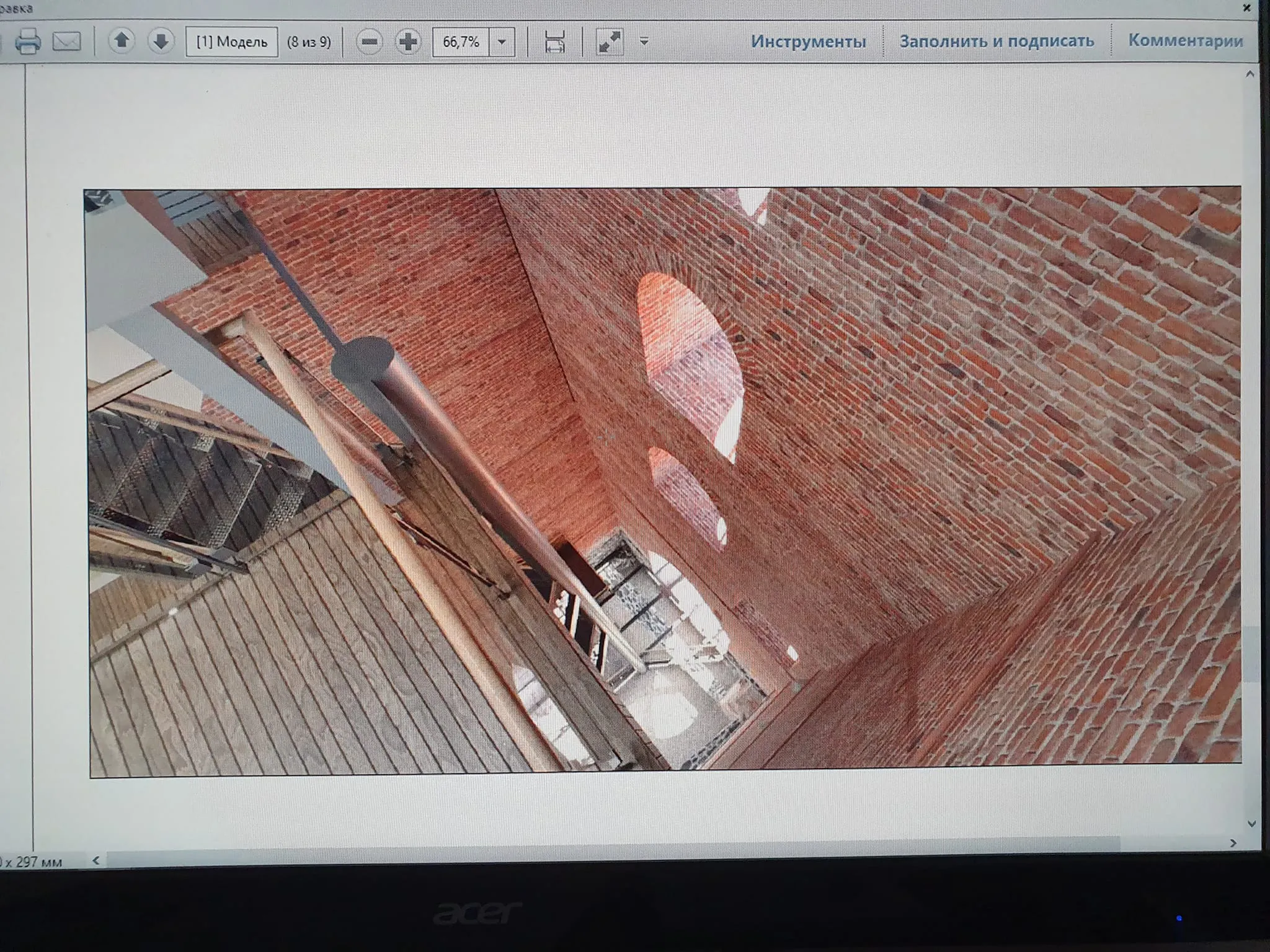Click the page label field showing Модель
This screenshot has width=1270, height=952.
coord(232,42)
